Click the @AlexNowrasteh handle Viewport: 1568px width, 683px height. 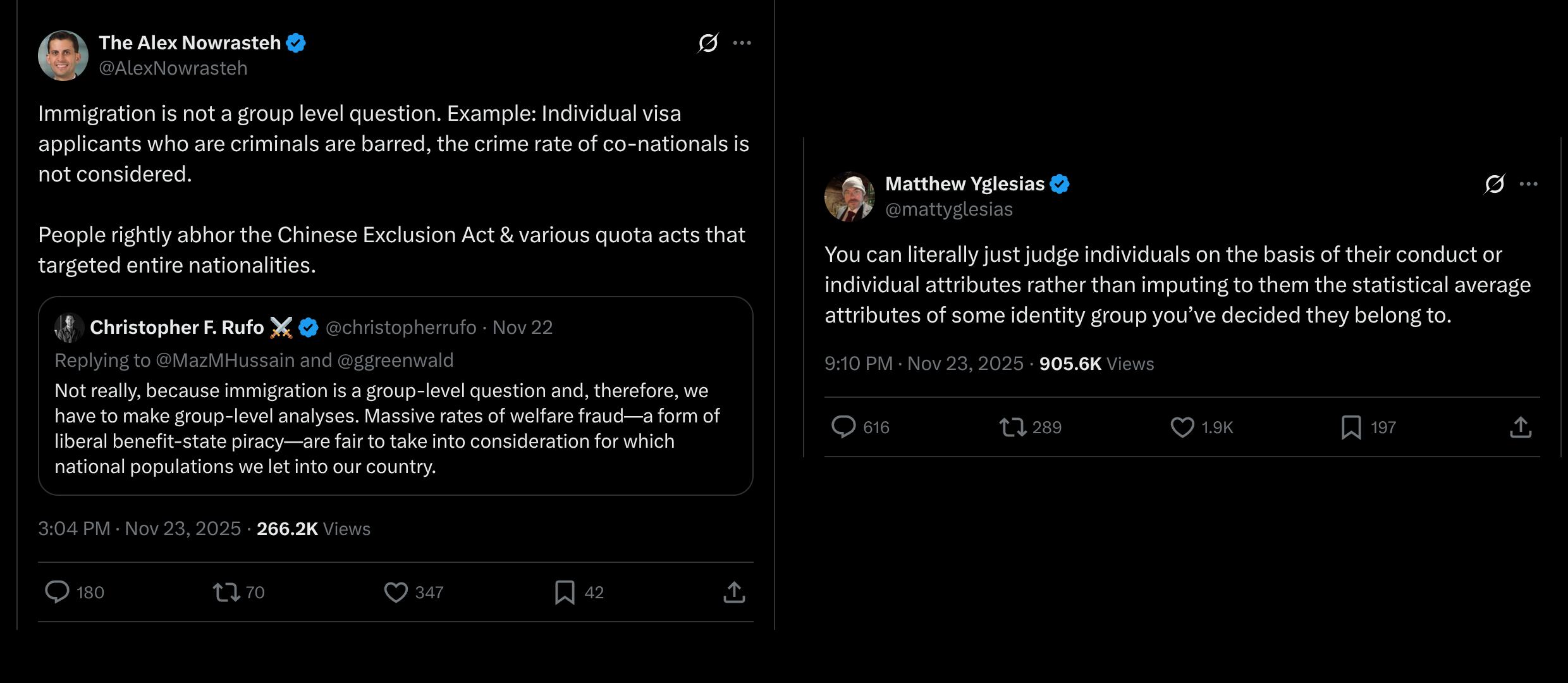[x=173, y=68]
